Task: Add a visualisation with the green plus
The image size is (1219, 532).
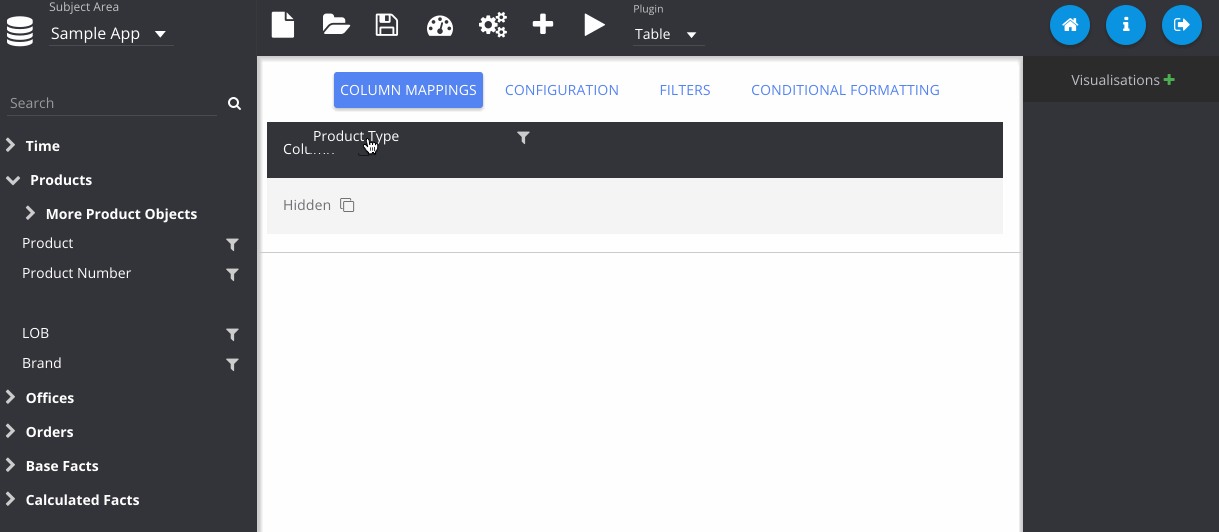Action: point(1170,80)
